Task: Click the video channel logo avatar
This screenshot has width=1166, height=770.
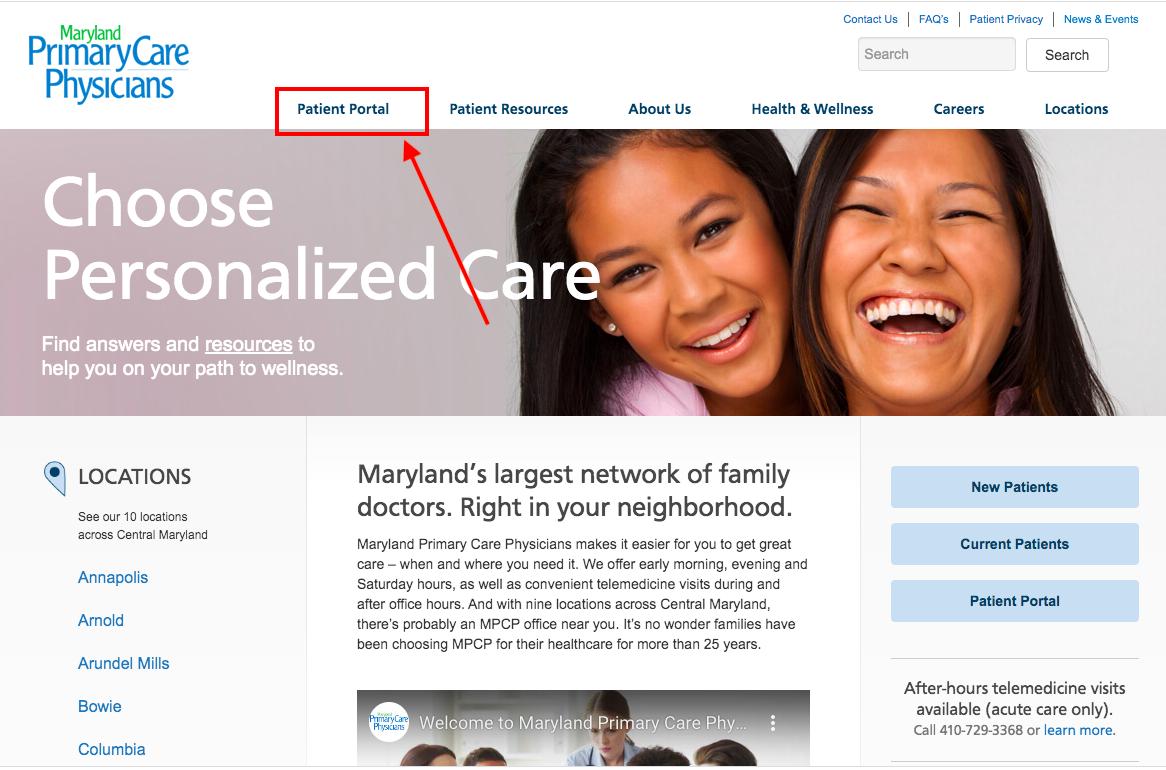Action: pos(389,722)
